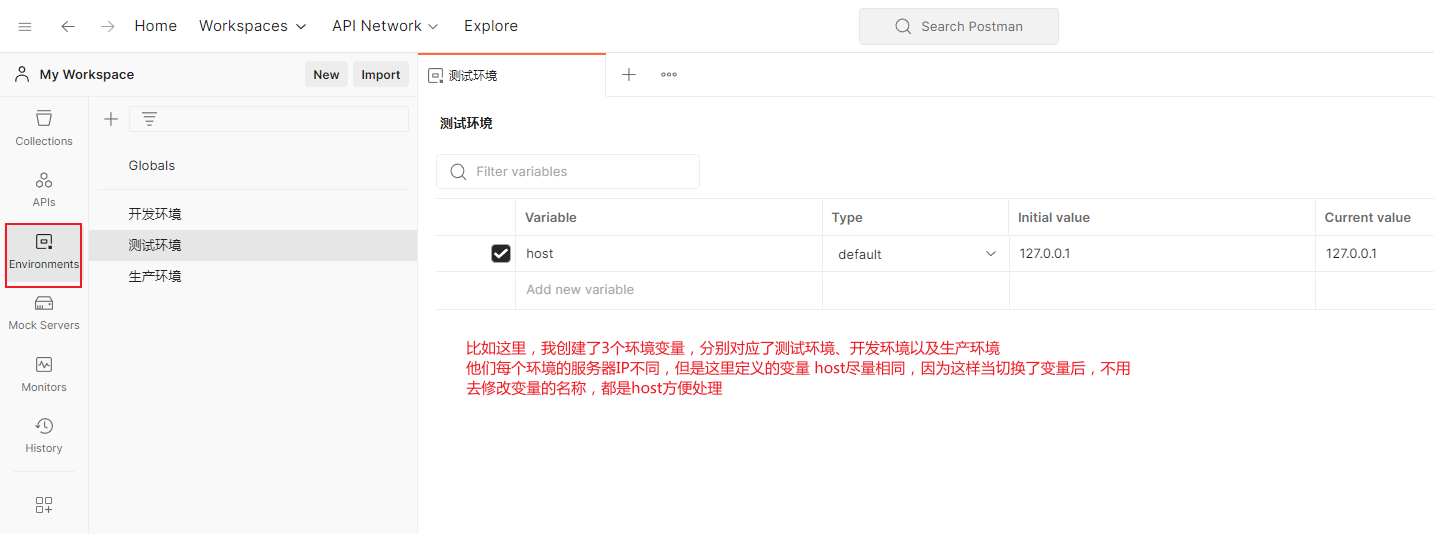Create a new environment with plus icon
Viewport: 1434px width, 534px height.
111,119
